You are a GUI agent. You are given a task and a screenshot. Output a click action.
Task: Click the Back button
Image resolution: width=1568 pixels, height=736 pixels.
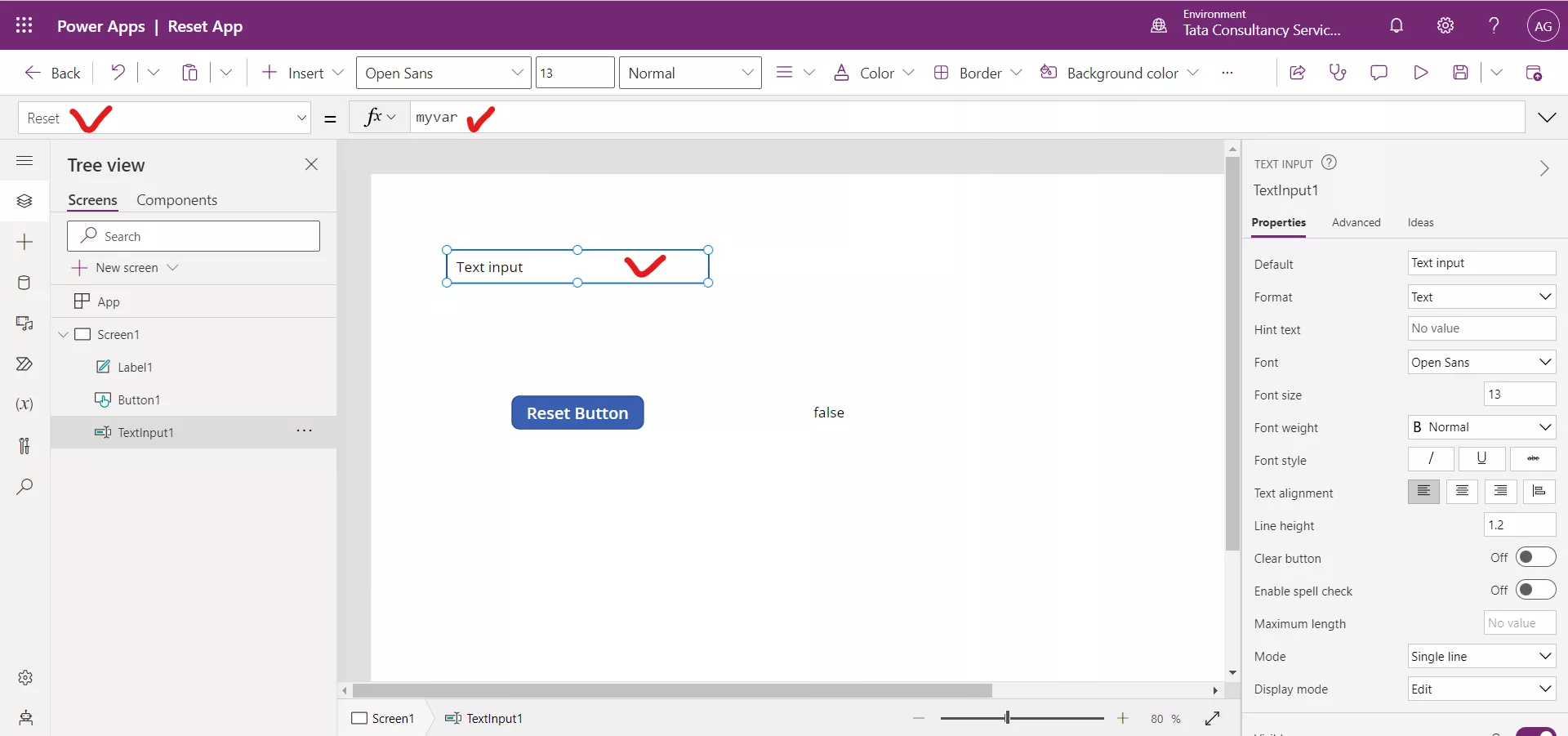(51, 72)
